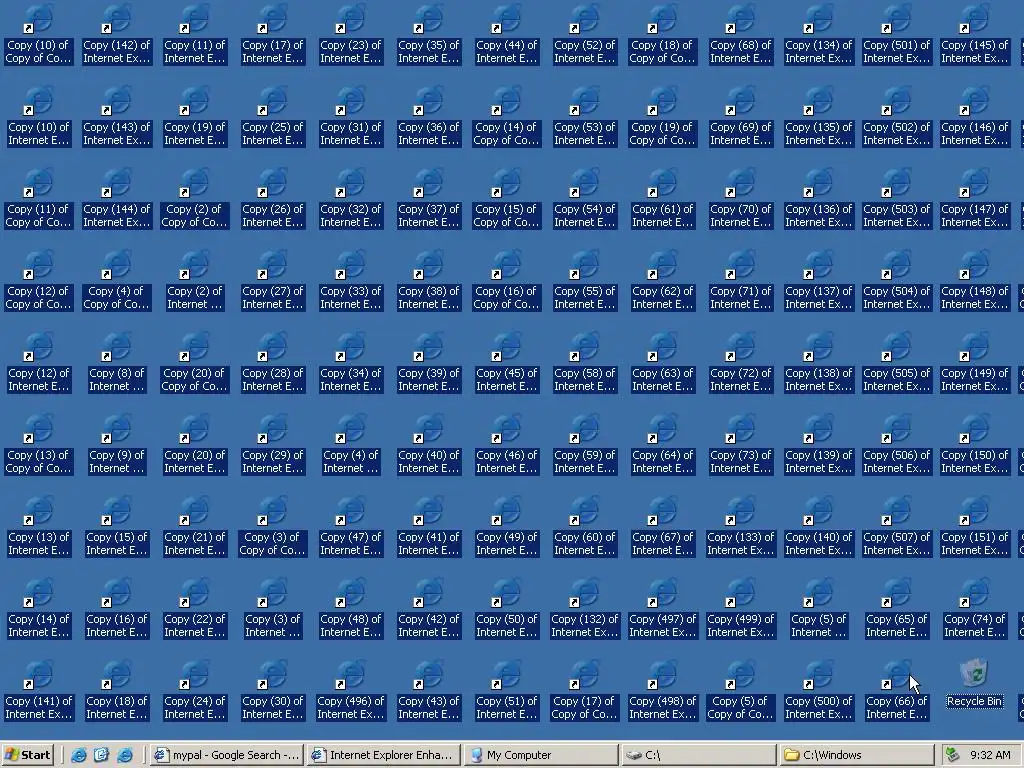Image resolution: width=1024 pixels, height=768 pixels.
Task: Select the Copy (38) of Internet Explorer shortcut
Action: coord(428,280)
